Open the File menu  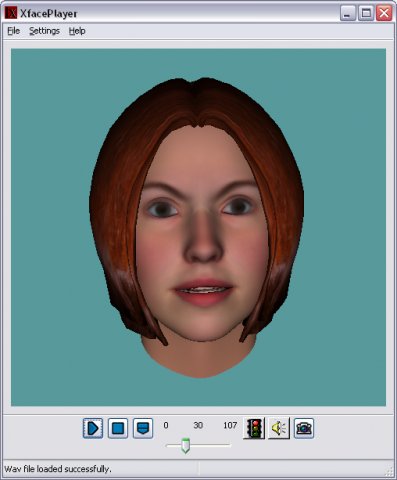click(x=14, y=31)
